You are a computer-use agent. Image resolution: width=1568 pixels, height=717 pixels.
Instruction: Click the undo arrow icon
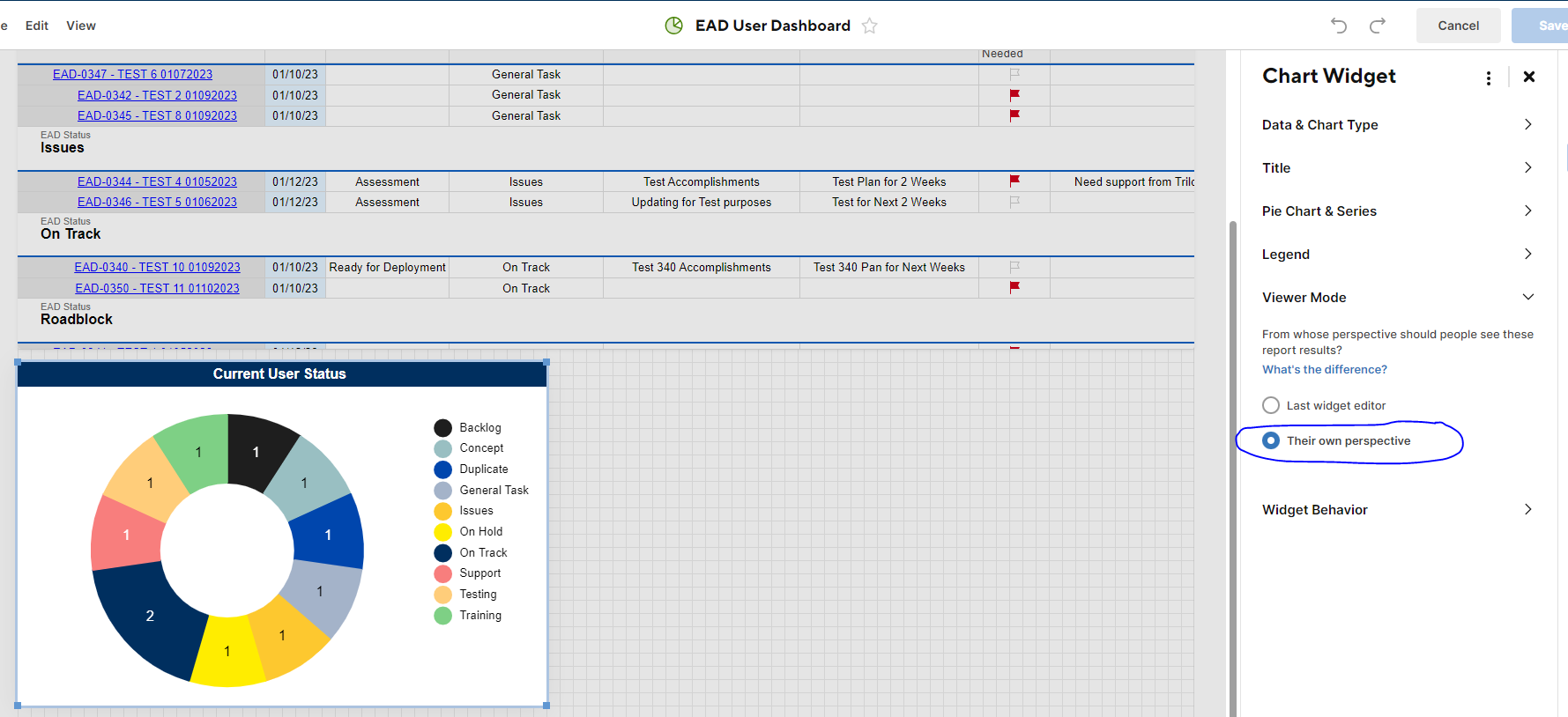click(x=1339, y=26)
